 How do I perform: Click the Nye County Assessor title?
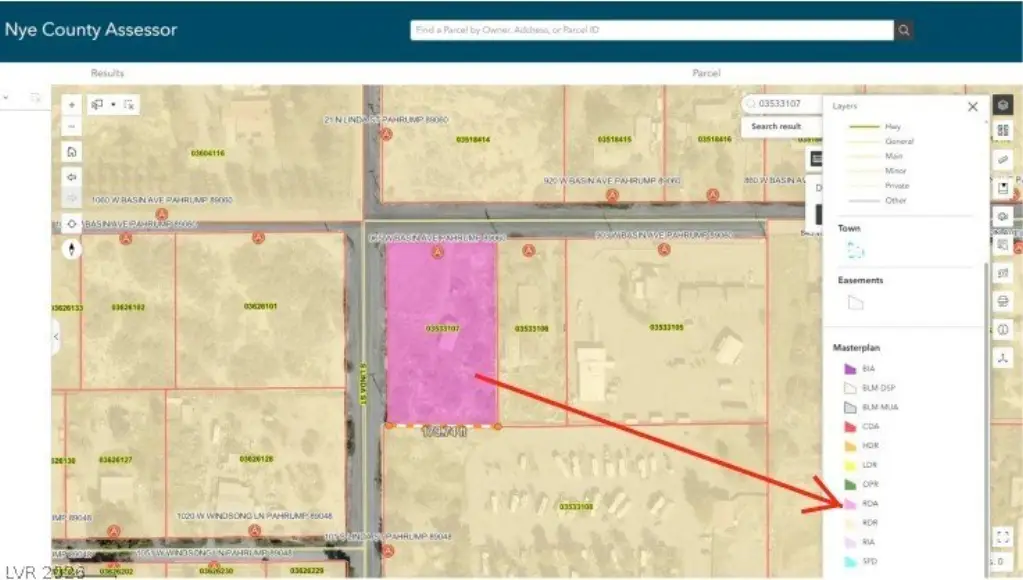tap(91, 29)
